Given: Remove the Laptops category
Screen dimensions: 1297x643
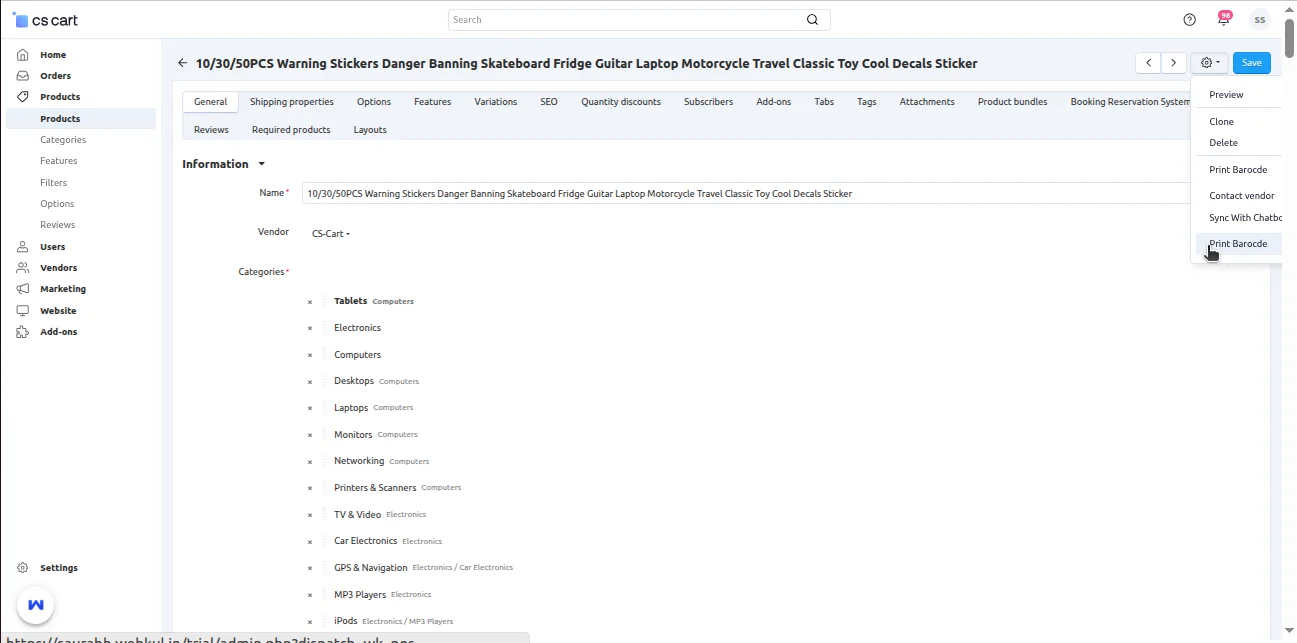Looking at the screenshot, I should point(310,408).
